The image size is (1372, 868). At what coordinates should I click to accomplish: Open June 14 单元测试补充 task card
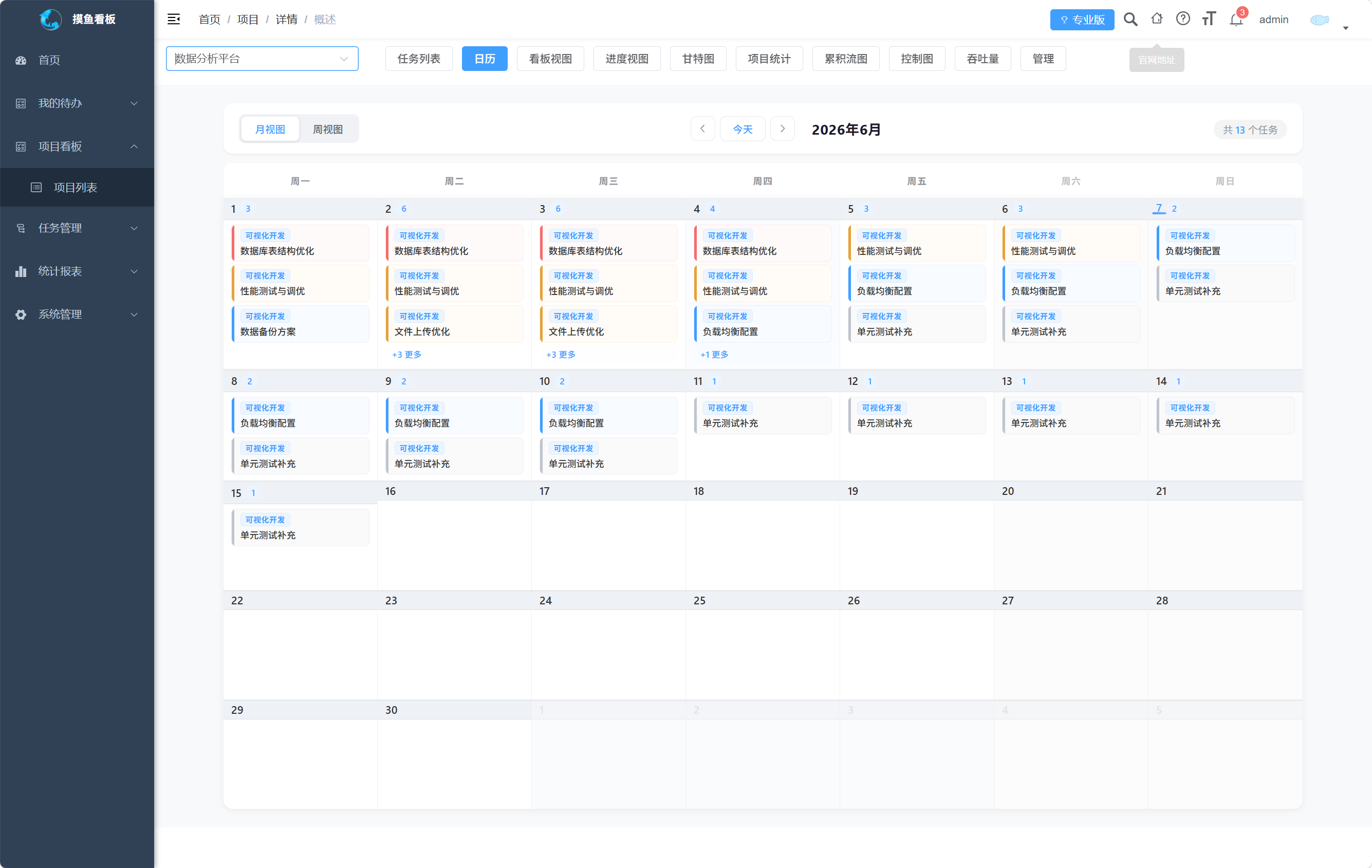pos(1226,415)
